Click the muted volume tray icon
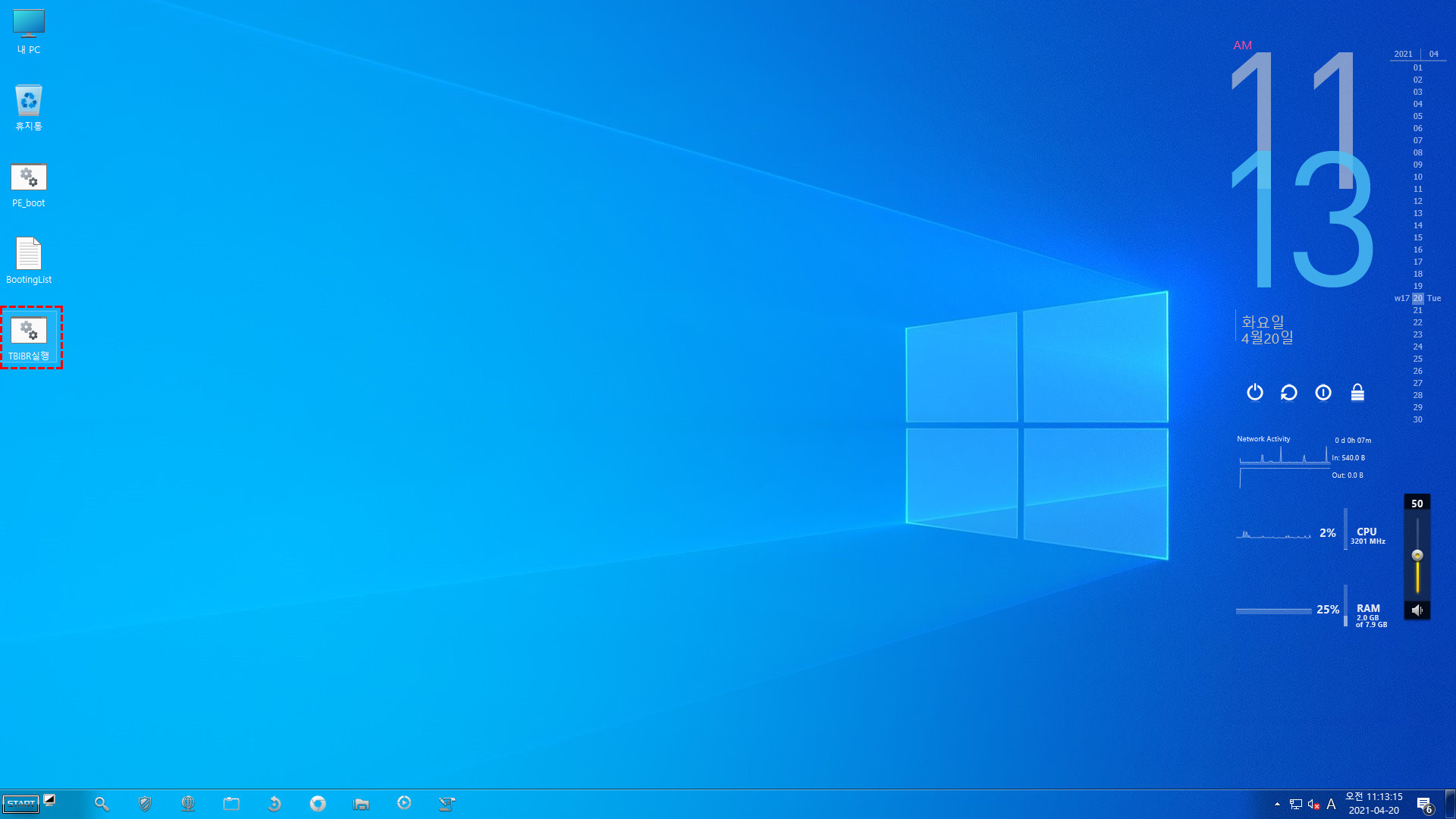Screen dimensions: 1456x819 click(x=1314, y=804)
